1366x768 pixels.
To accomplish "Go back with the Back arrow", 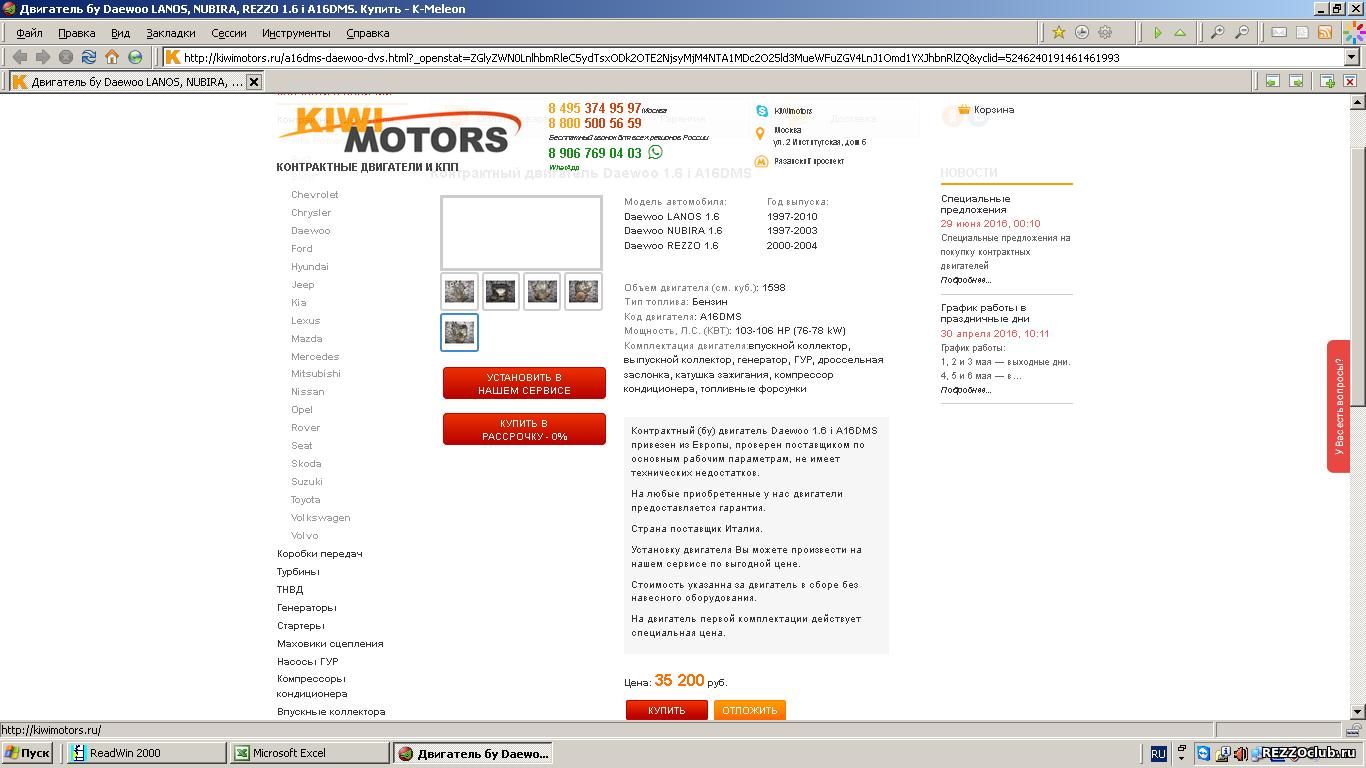I will (20, 58).
